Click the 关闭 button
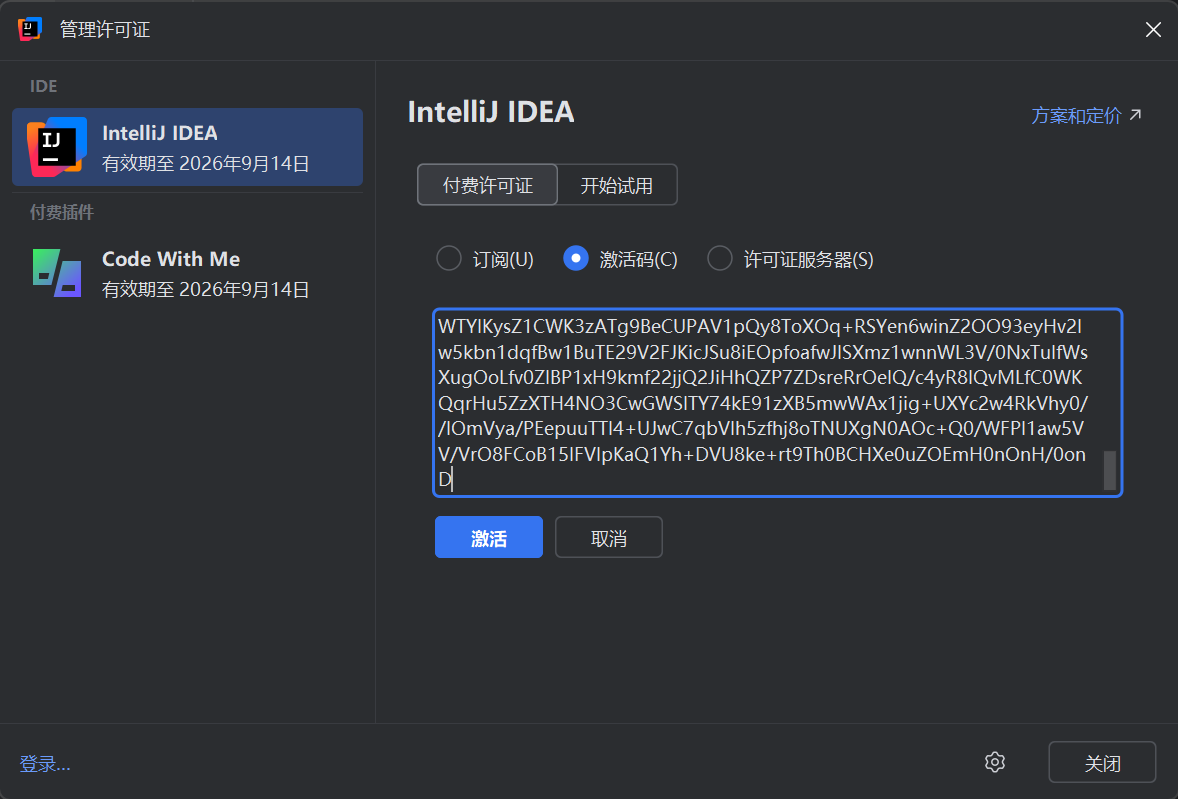The image size is (1178, 799). (1102, 762)
